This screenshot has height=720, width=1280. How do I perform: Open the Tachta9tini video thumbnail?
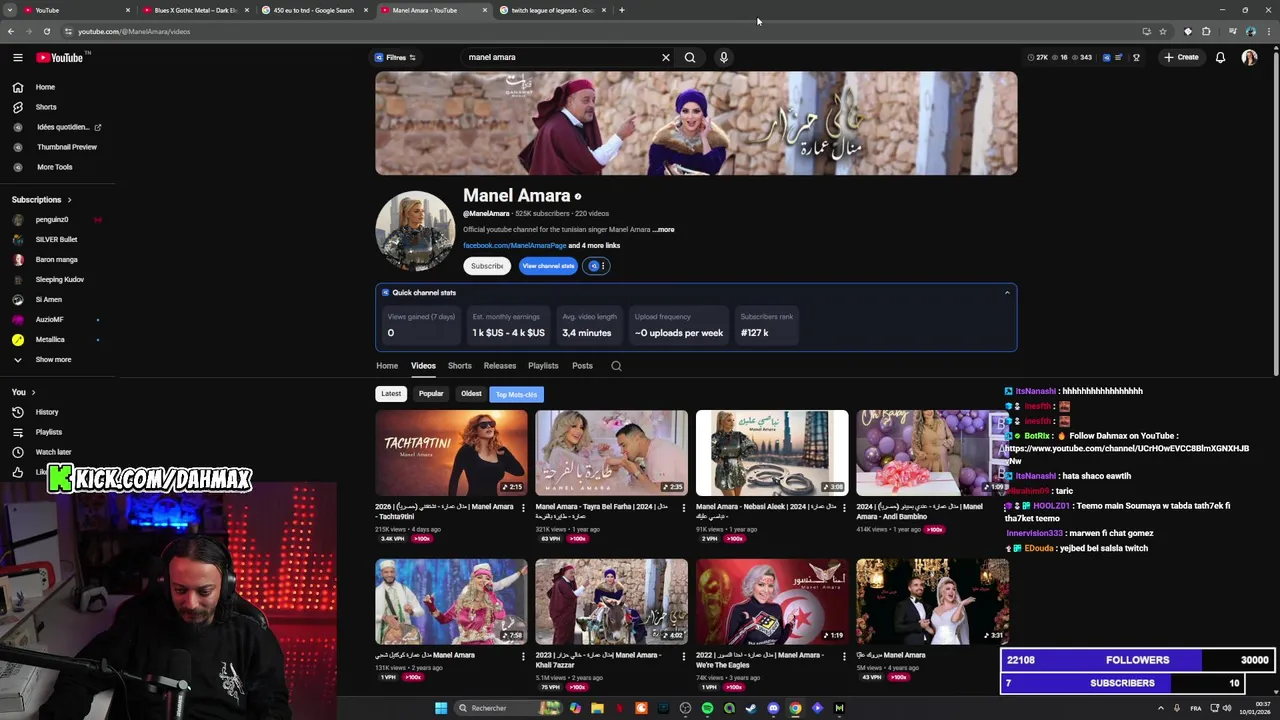click(x=451, y=453)
